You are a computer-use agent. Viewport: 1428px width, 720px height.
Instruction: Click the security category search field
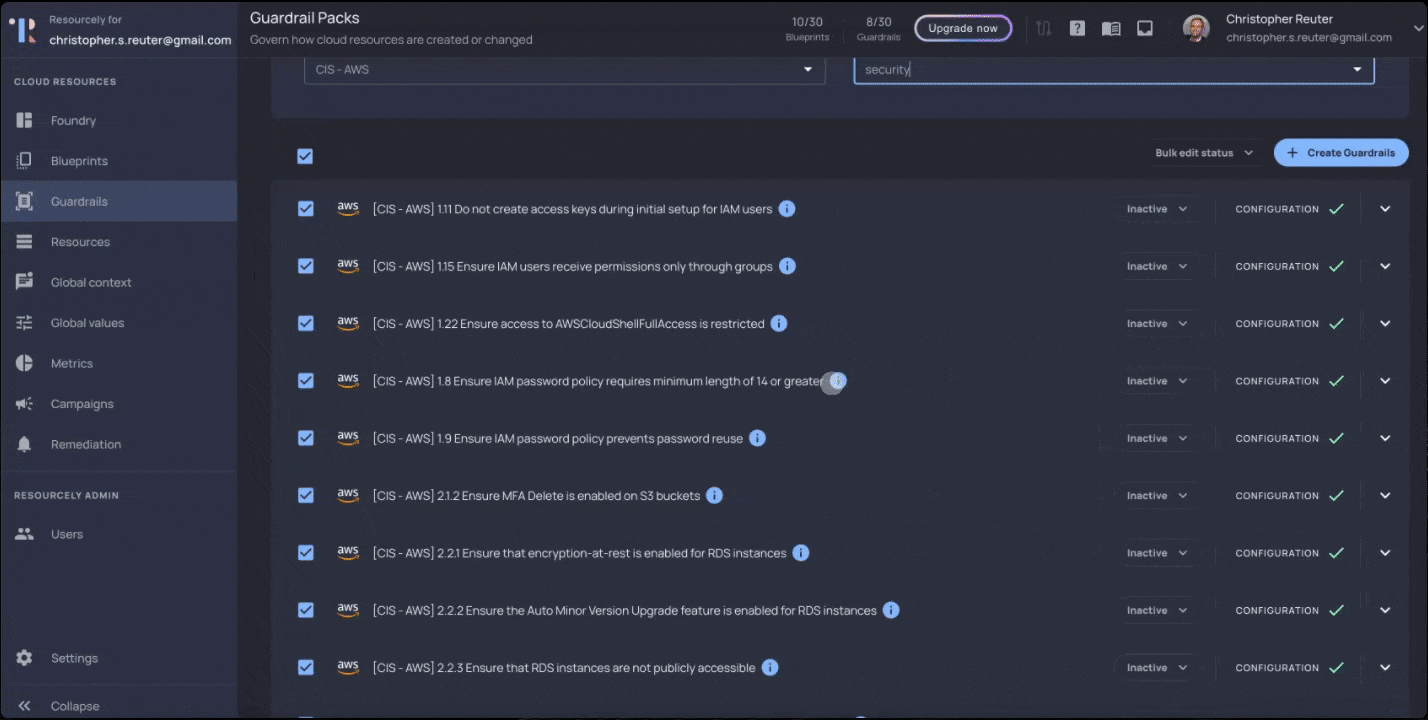tap(1100, 70)
